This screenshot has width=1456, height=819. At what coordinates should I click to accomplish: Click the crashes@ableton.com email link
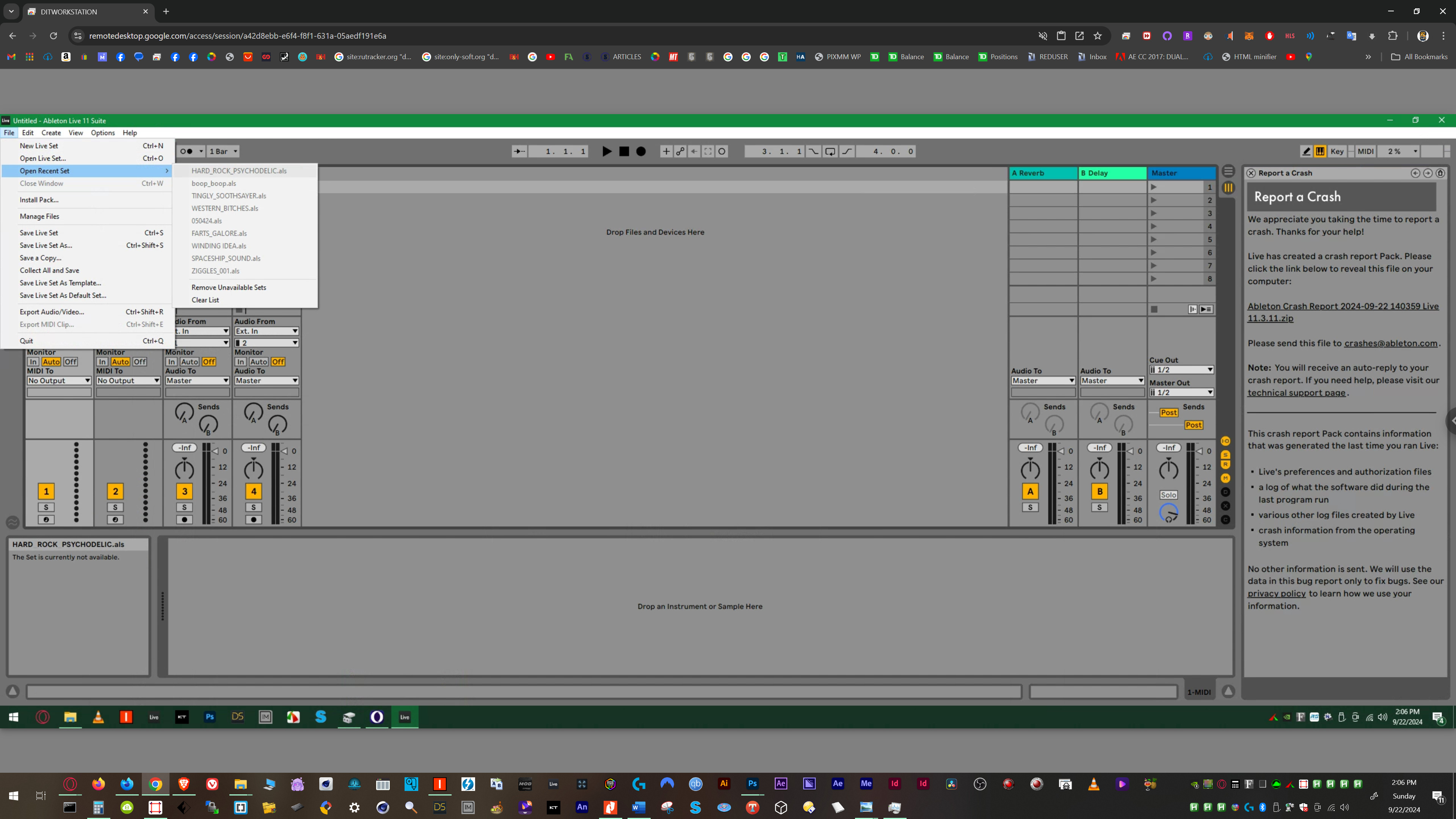point(1390,343)
